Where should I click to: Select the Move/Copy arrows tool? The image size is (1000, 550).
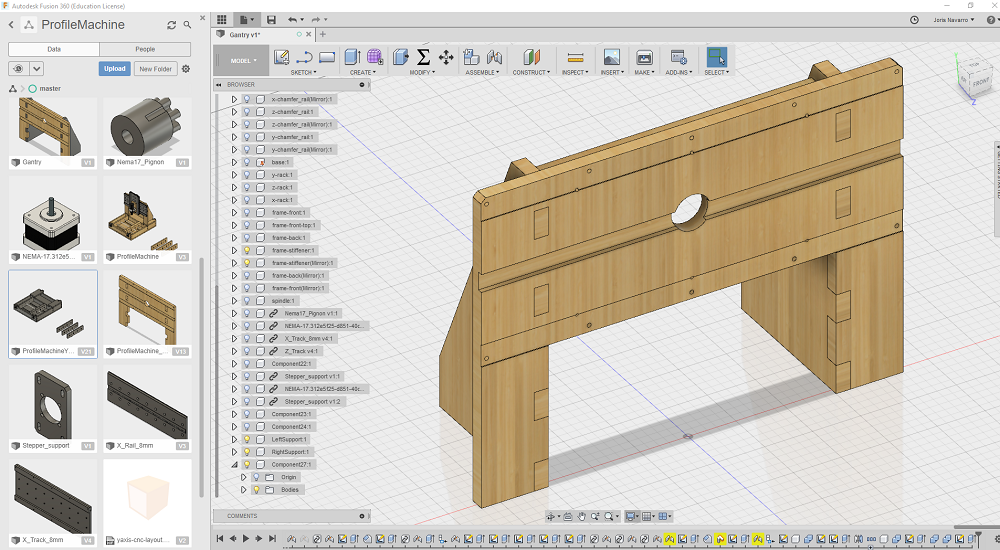[x=446, y=57]
